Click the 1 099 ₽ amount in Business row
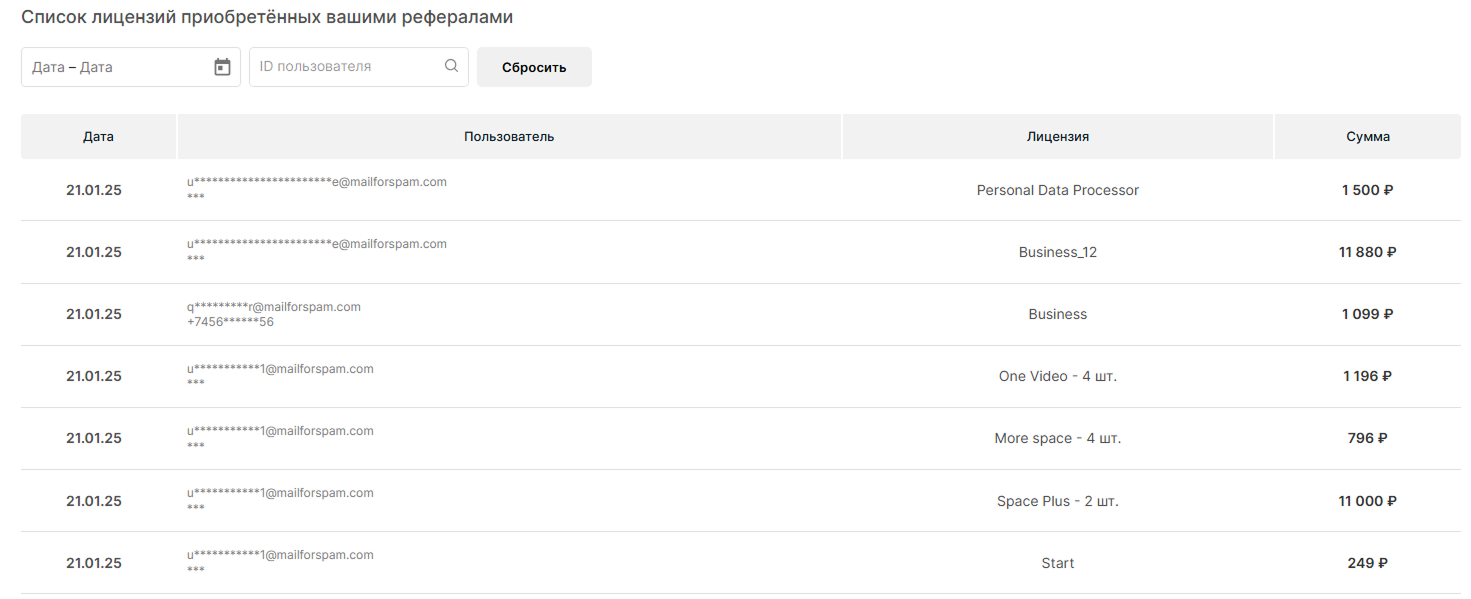This screenshot has height=599, width=1471. point(1368,314)
